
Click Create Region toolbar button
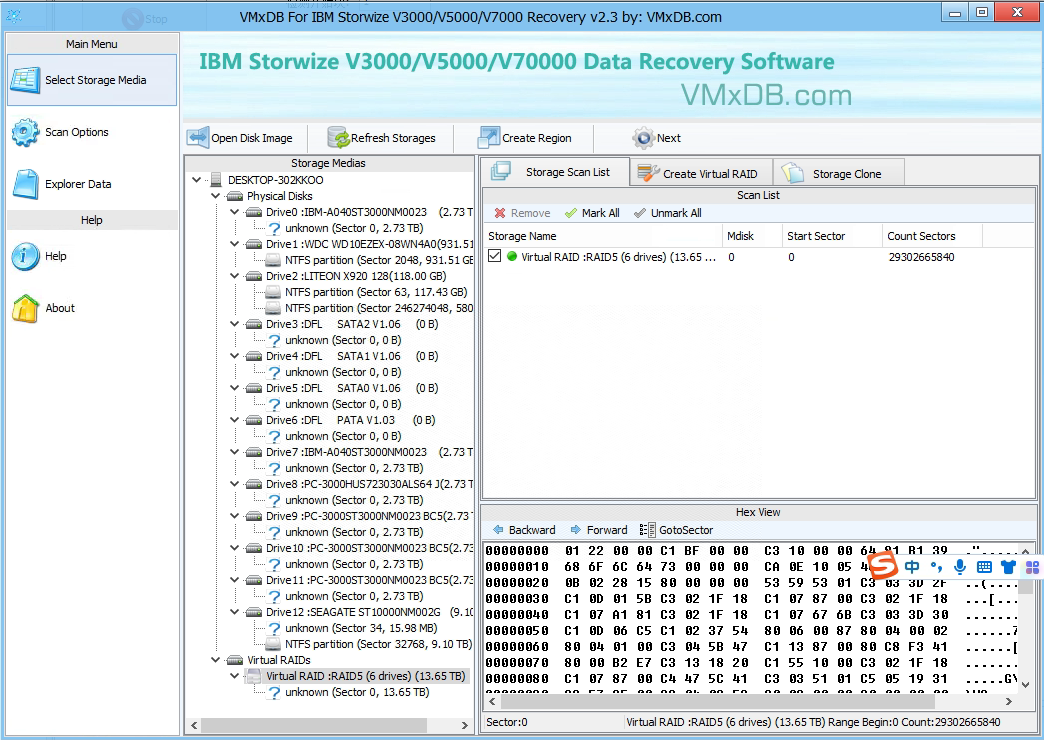click(x=525, y=138)
